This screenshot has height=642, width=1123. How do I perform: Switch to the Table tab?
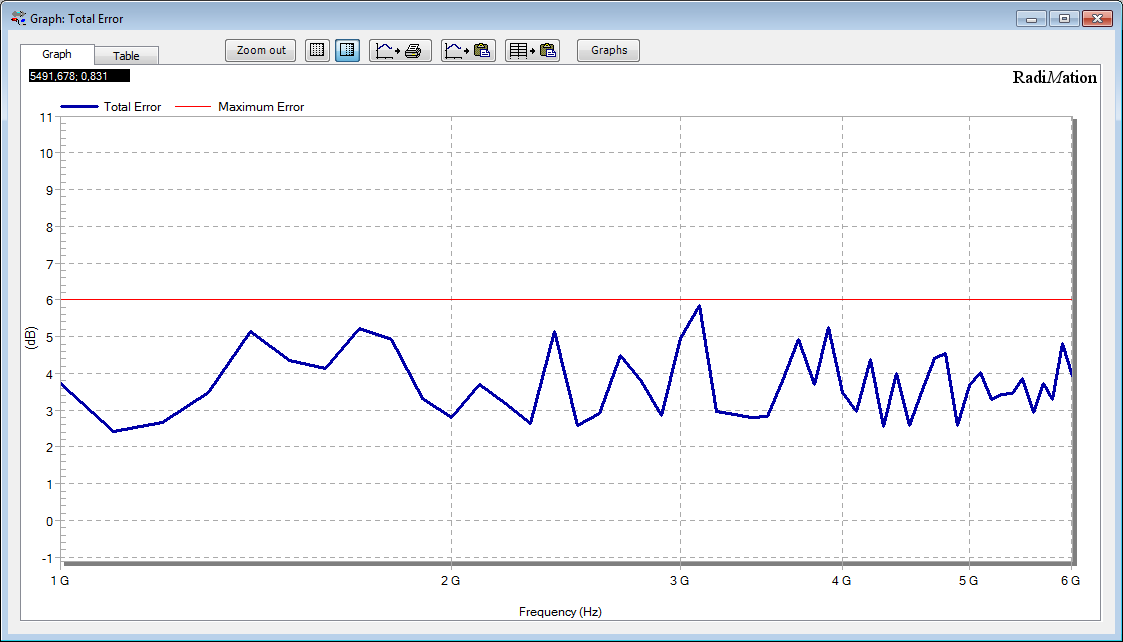coord(126,56)
